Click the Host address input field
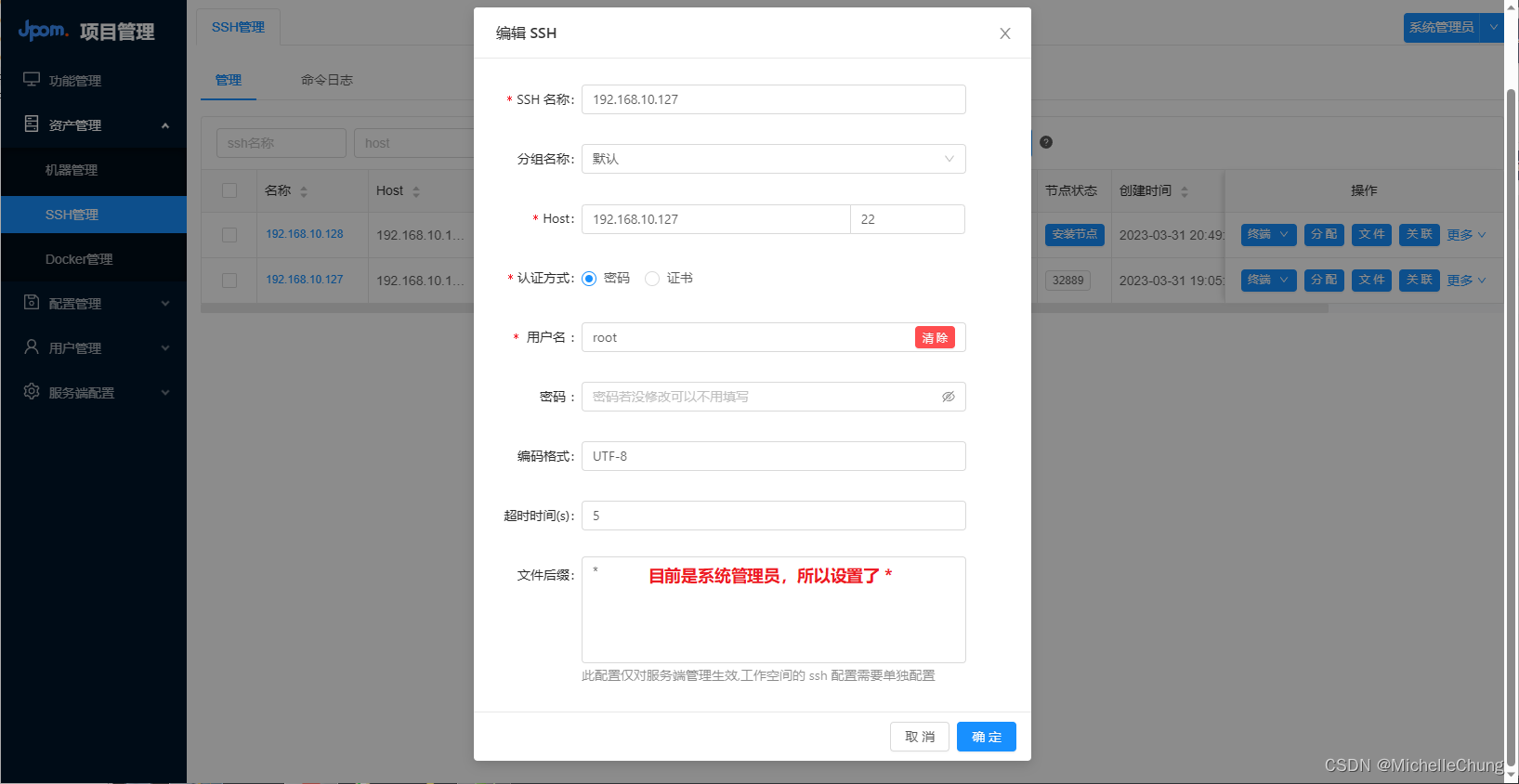 click(x=716, y=219)
